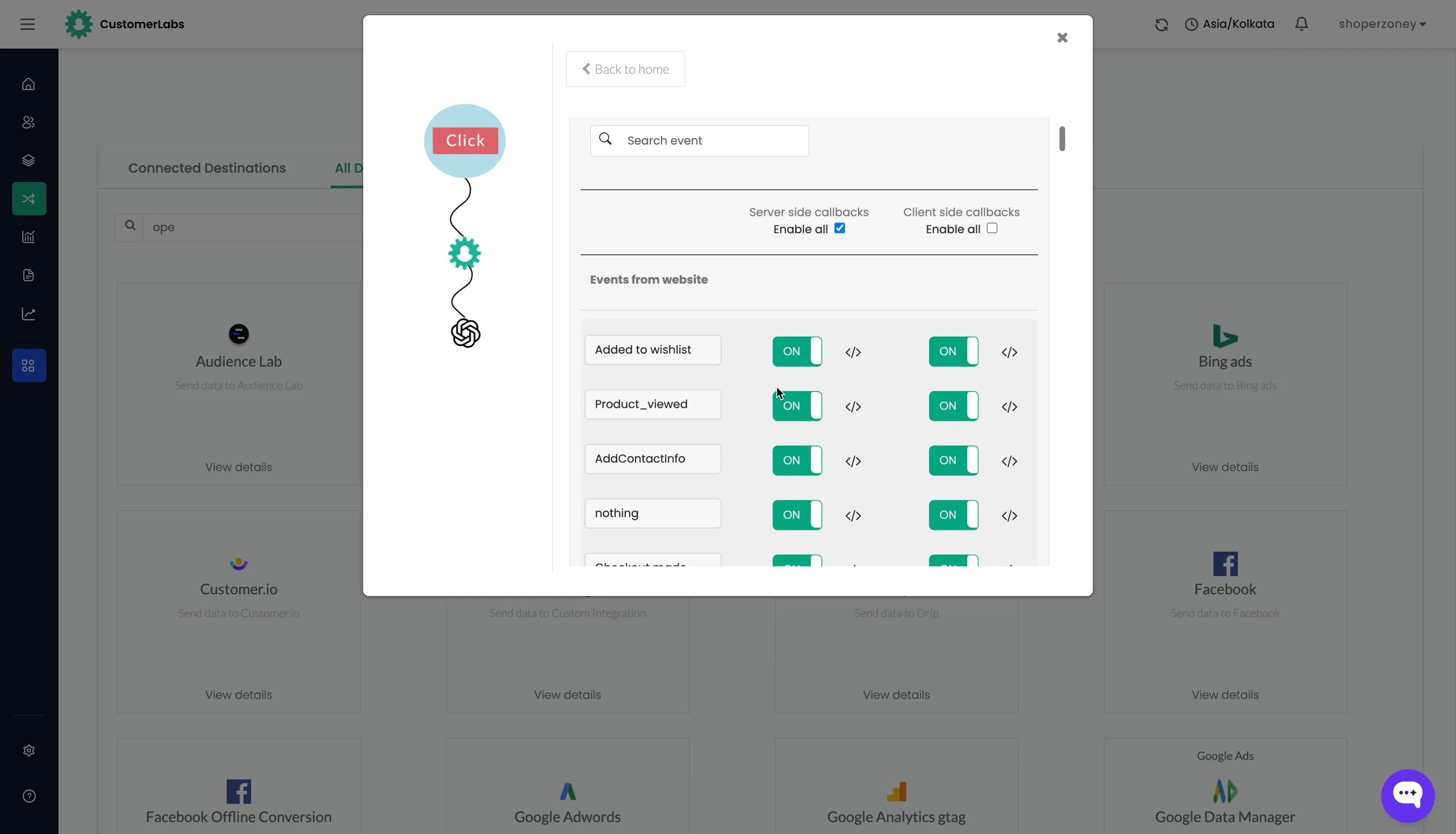This screenshot has width=1456, height=834.
Task: View details of Facebook destination
Action: pyautogui.click(x=1225, y=694)
